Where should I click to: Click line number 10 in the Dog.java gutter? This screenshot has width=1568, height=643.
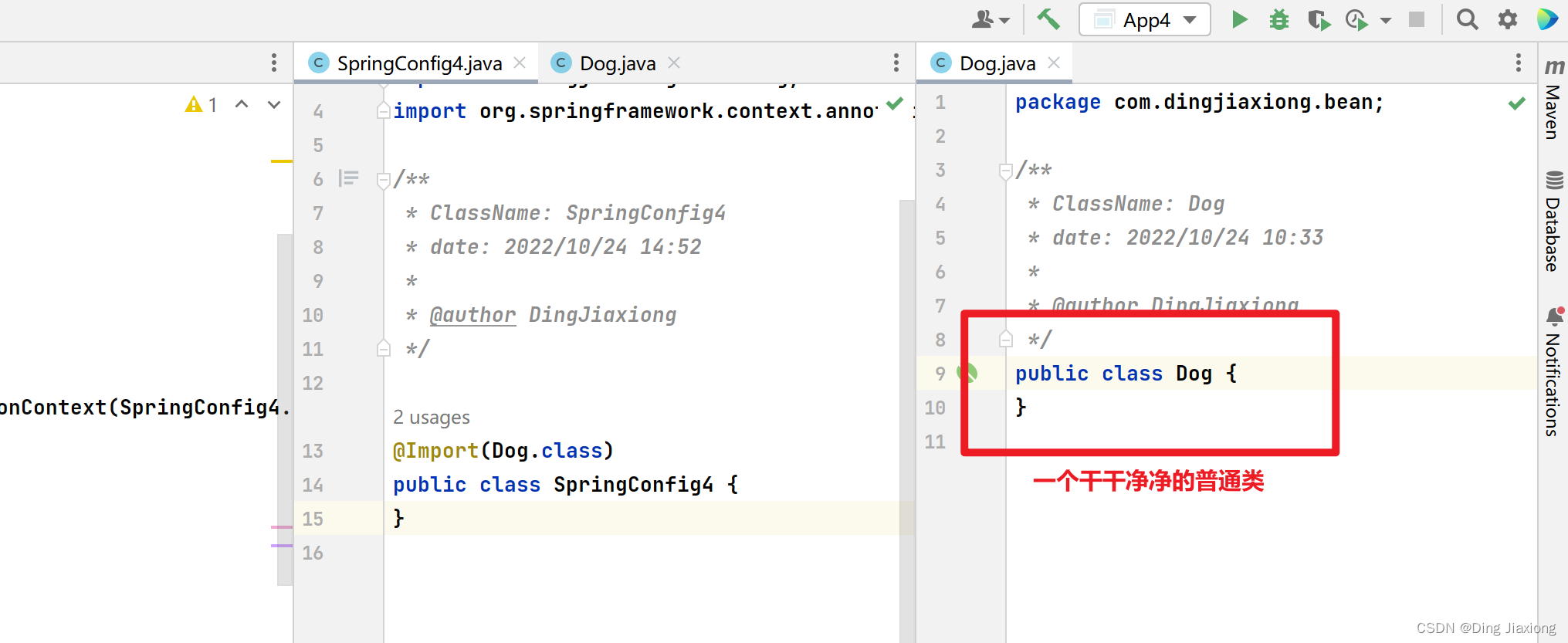[935, 408]
